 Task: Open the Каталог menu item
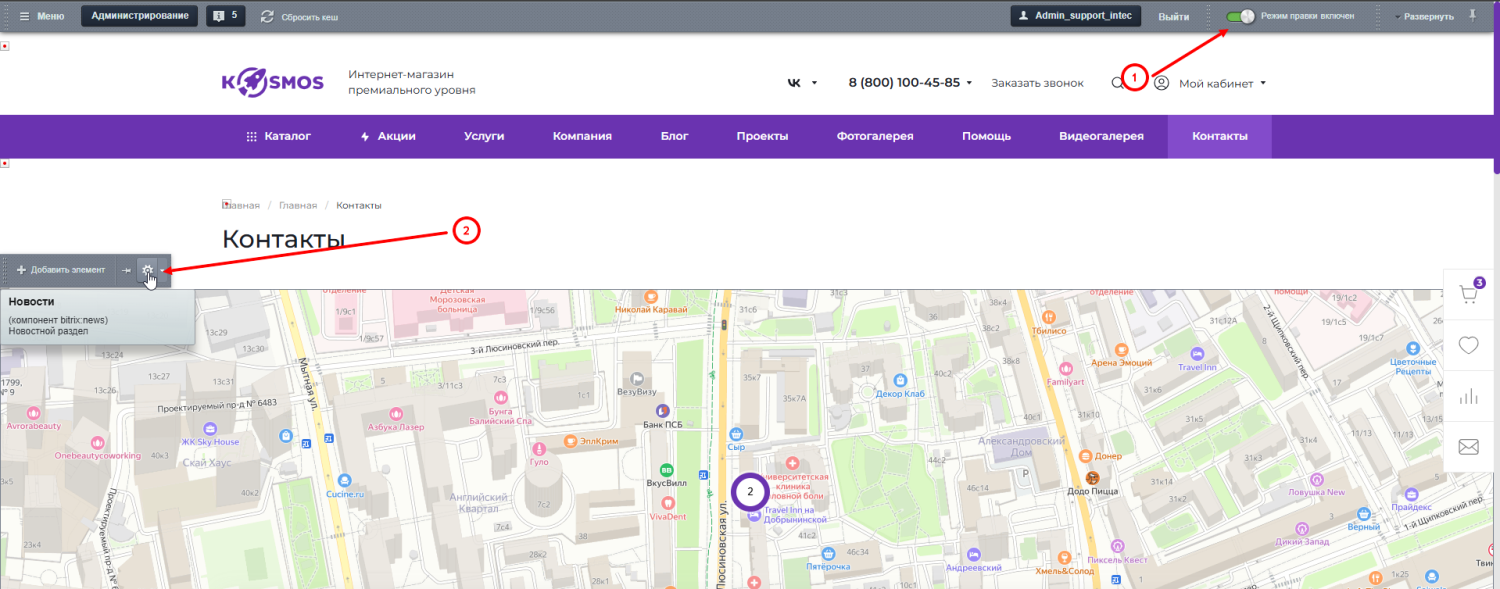[278, 136]
